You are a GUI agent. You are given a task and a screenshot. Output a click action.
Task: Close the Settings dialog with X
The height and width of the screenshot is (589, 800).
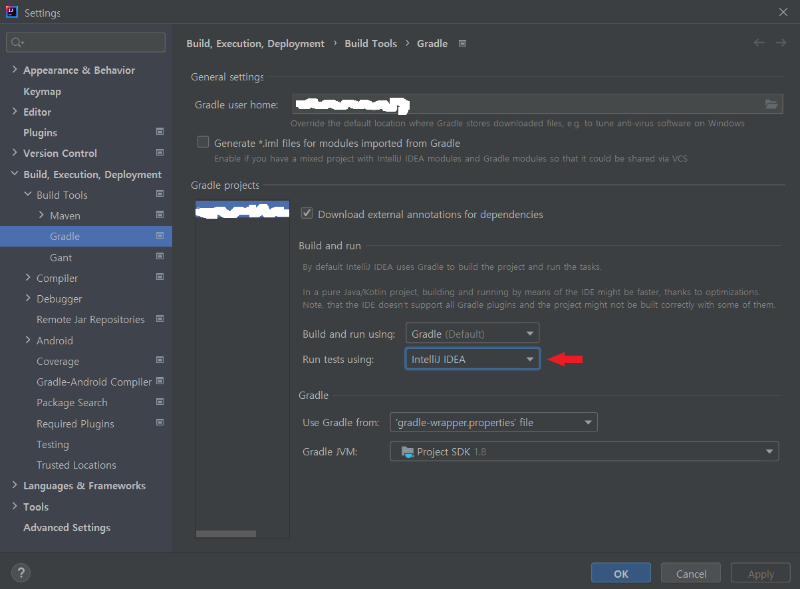pyautogui.click(x=783, y=12)
